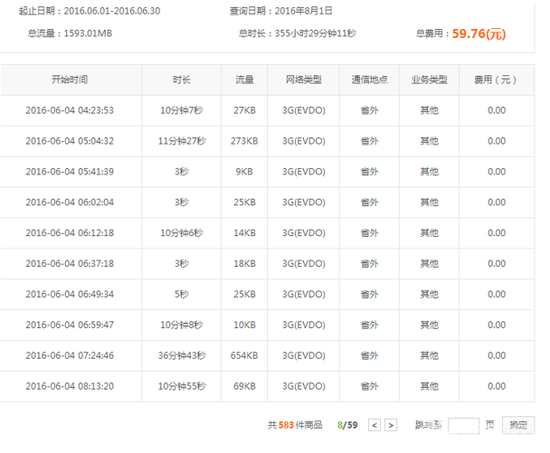Click the query date 2016年8月1日
Viewport: 550px width, 453px height.
coord(303,11)
